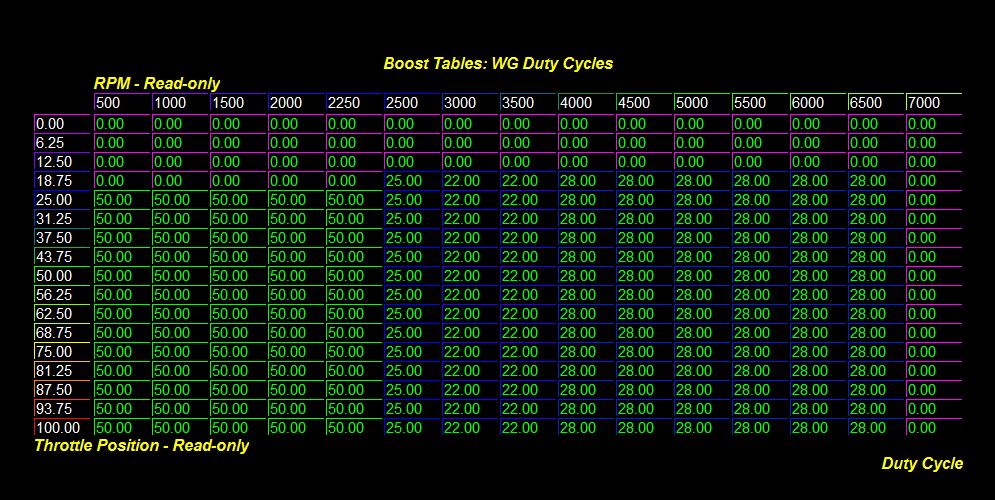This screenshot has width=995, height=500.
Task: Click duty cell at 2500 RPM, 18.75 throttle
Action: 411,181
